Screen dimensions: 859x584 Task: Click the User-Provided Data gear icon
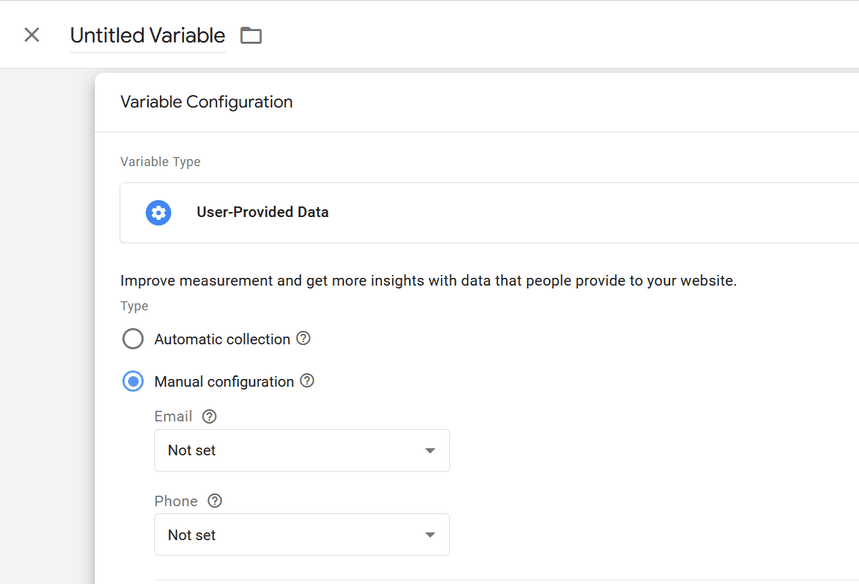[158, 212]
